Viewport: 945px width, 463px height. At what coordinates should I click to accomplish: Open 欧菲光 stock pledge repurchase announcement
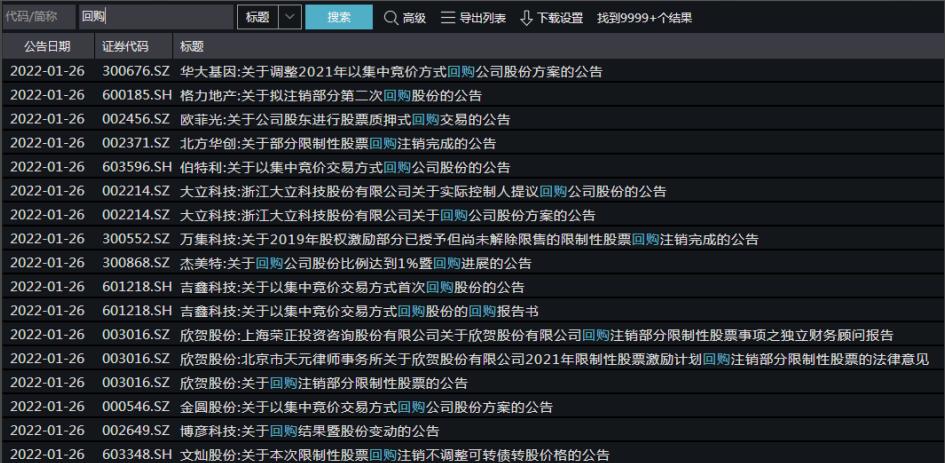(x=345, y=120)
